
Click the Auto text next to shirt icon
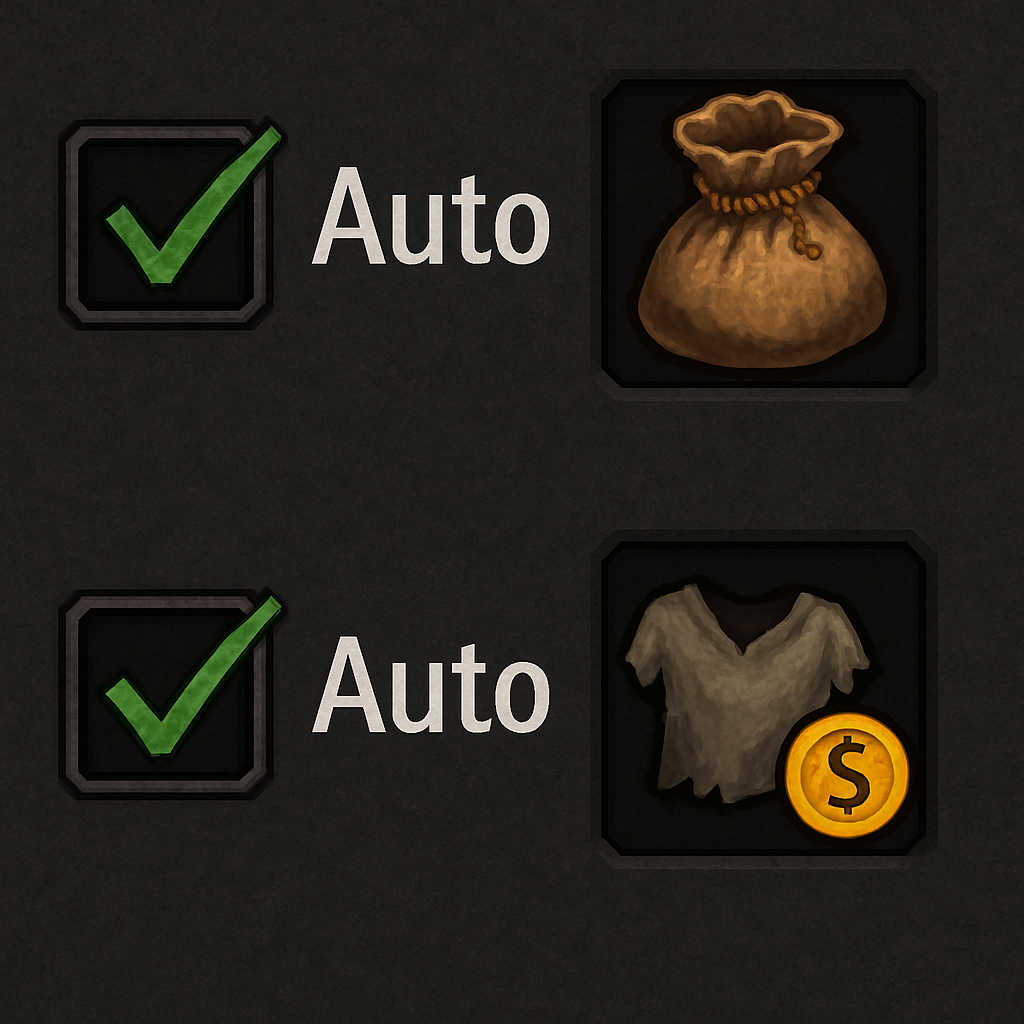[431, 685]
